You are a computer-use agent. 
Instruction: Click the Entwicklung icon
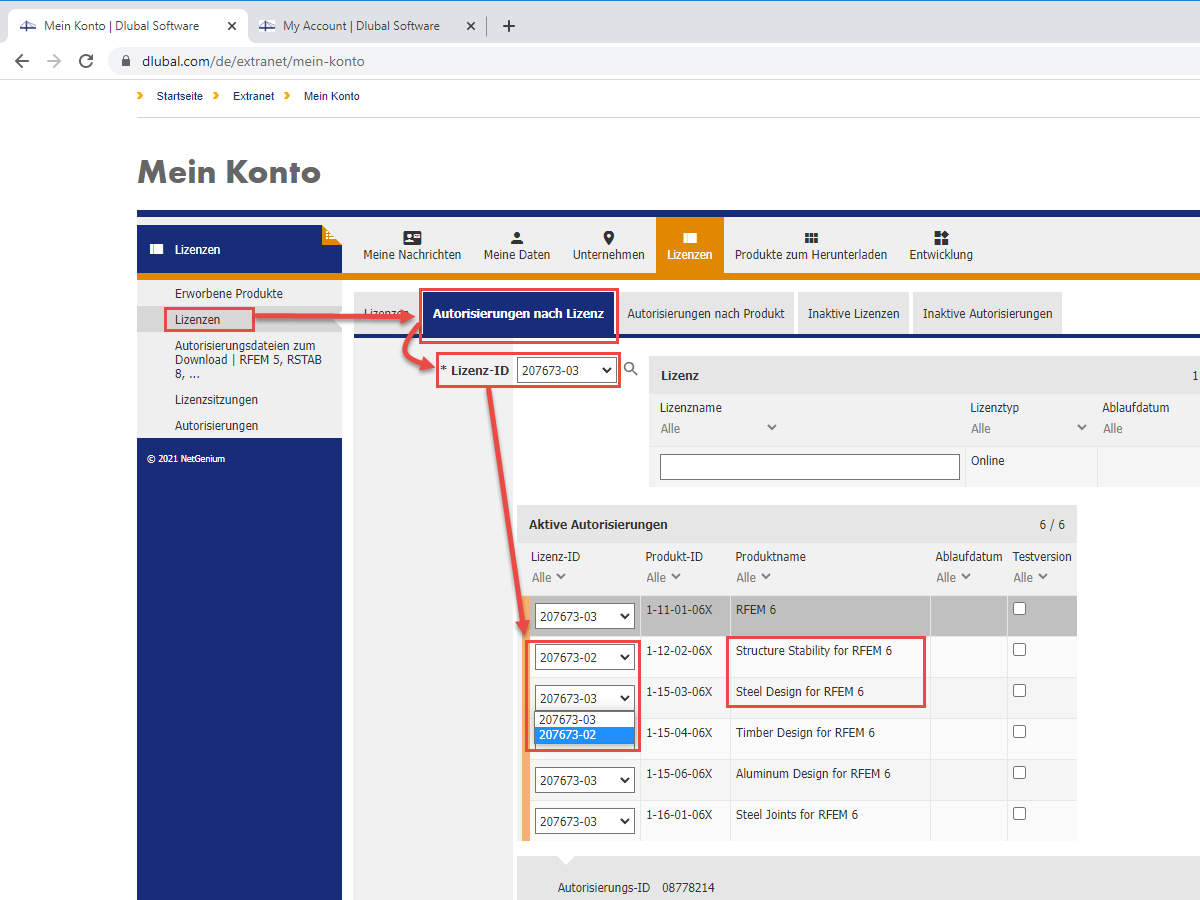pos(941,238)
